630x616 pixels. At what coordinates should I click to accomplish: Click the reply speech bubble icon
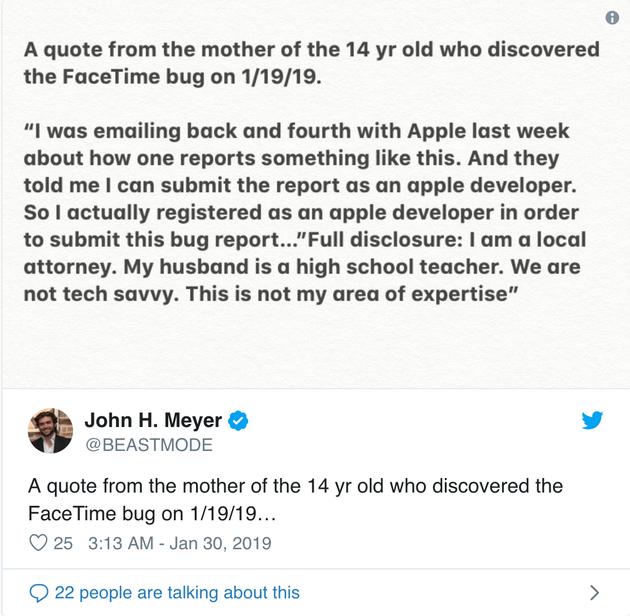38,592
